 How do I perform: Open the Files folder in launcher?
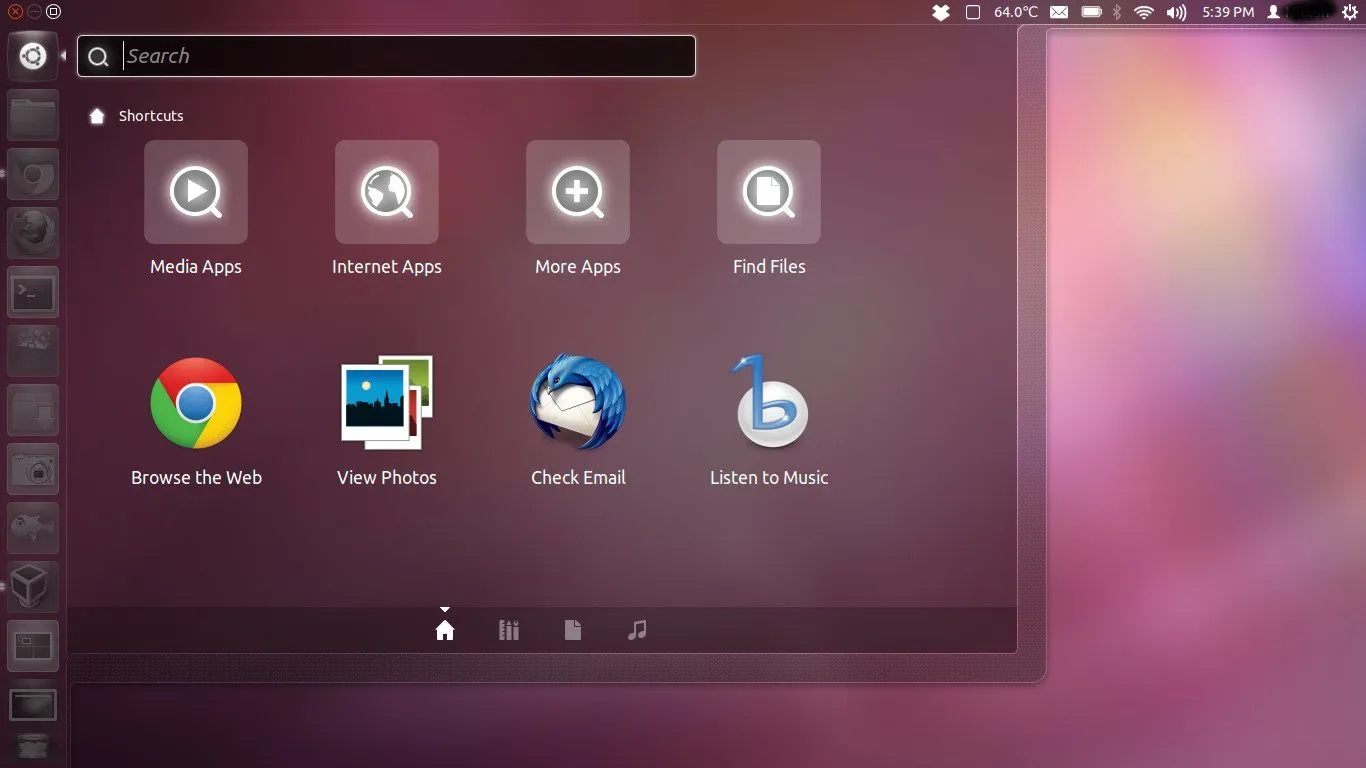(33, 115)
